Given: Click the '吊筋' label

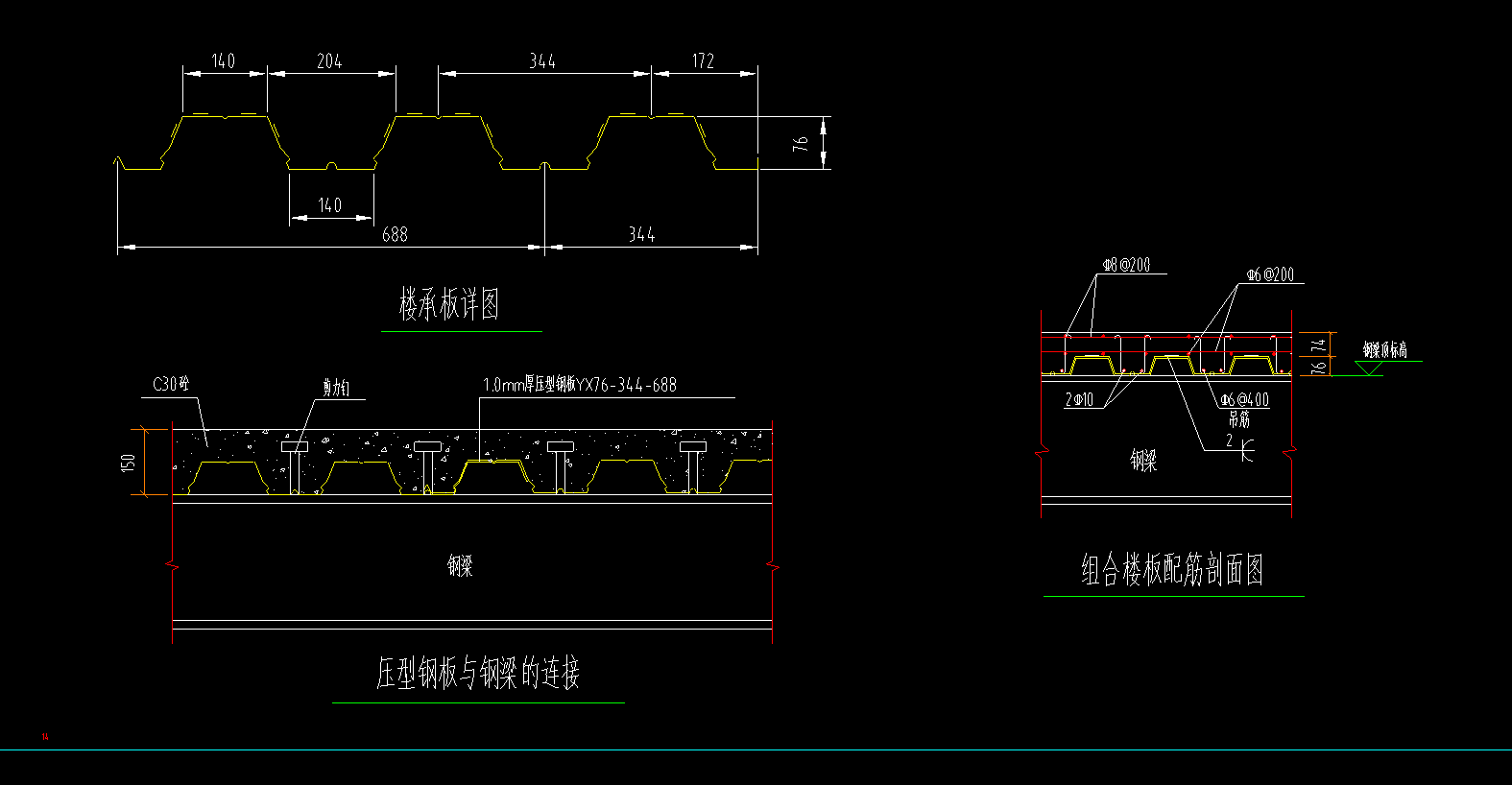Looking at the screenshot, I should [x=1239, y=418].
